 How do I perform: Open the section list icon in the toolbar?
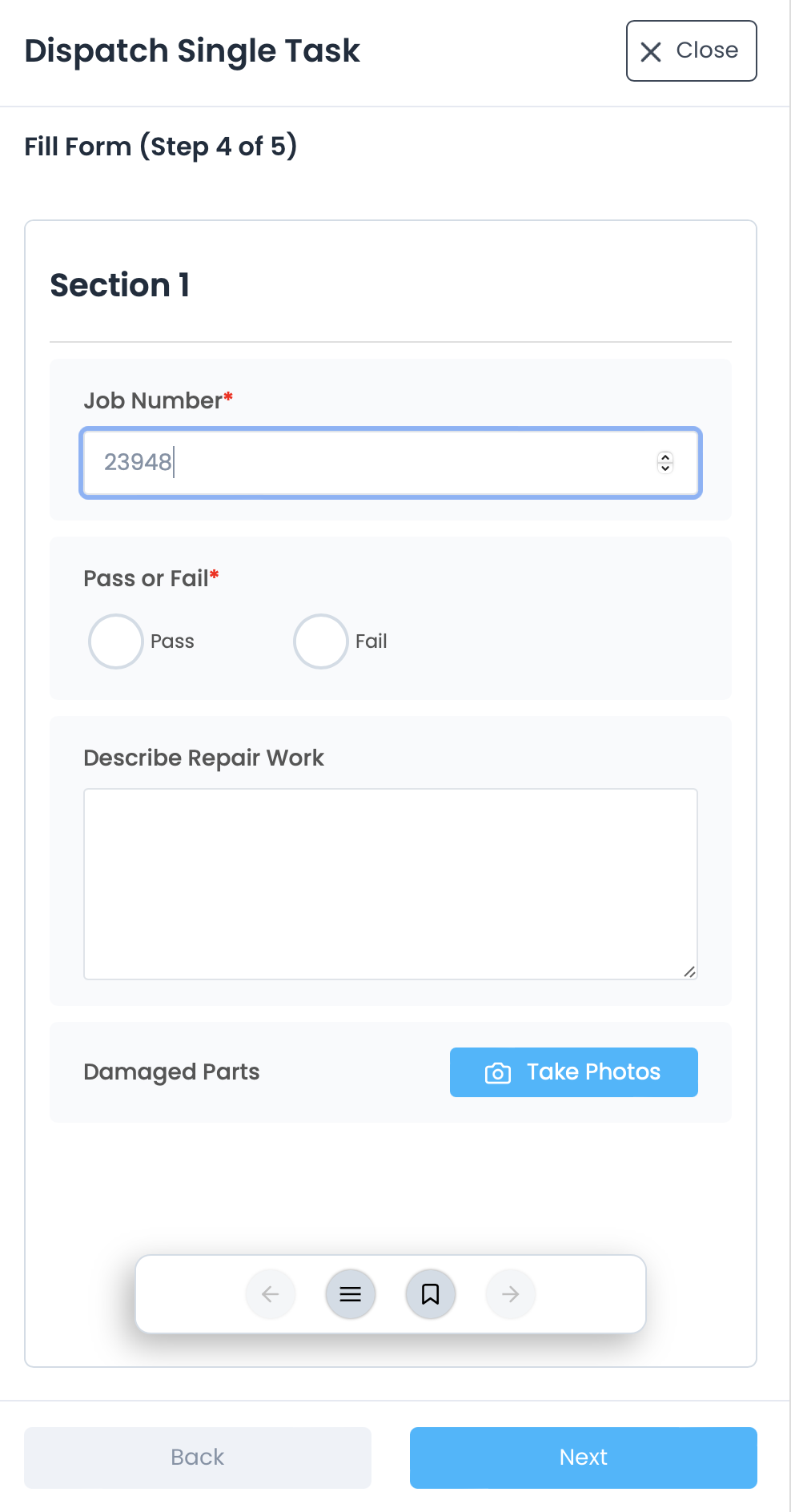click(350, 1293)
